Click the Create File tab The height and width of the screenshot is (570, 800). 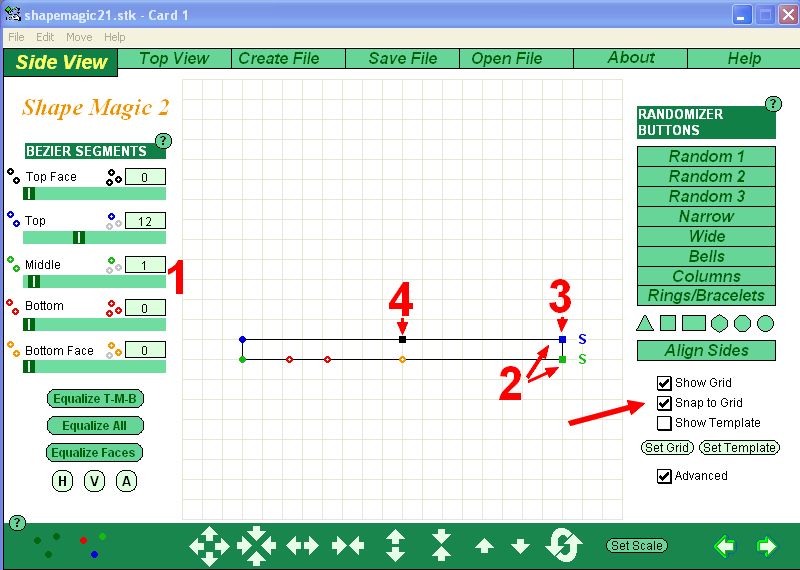tap(288, 58)
